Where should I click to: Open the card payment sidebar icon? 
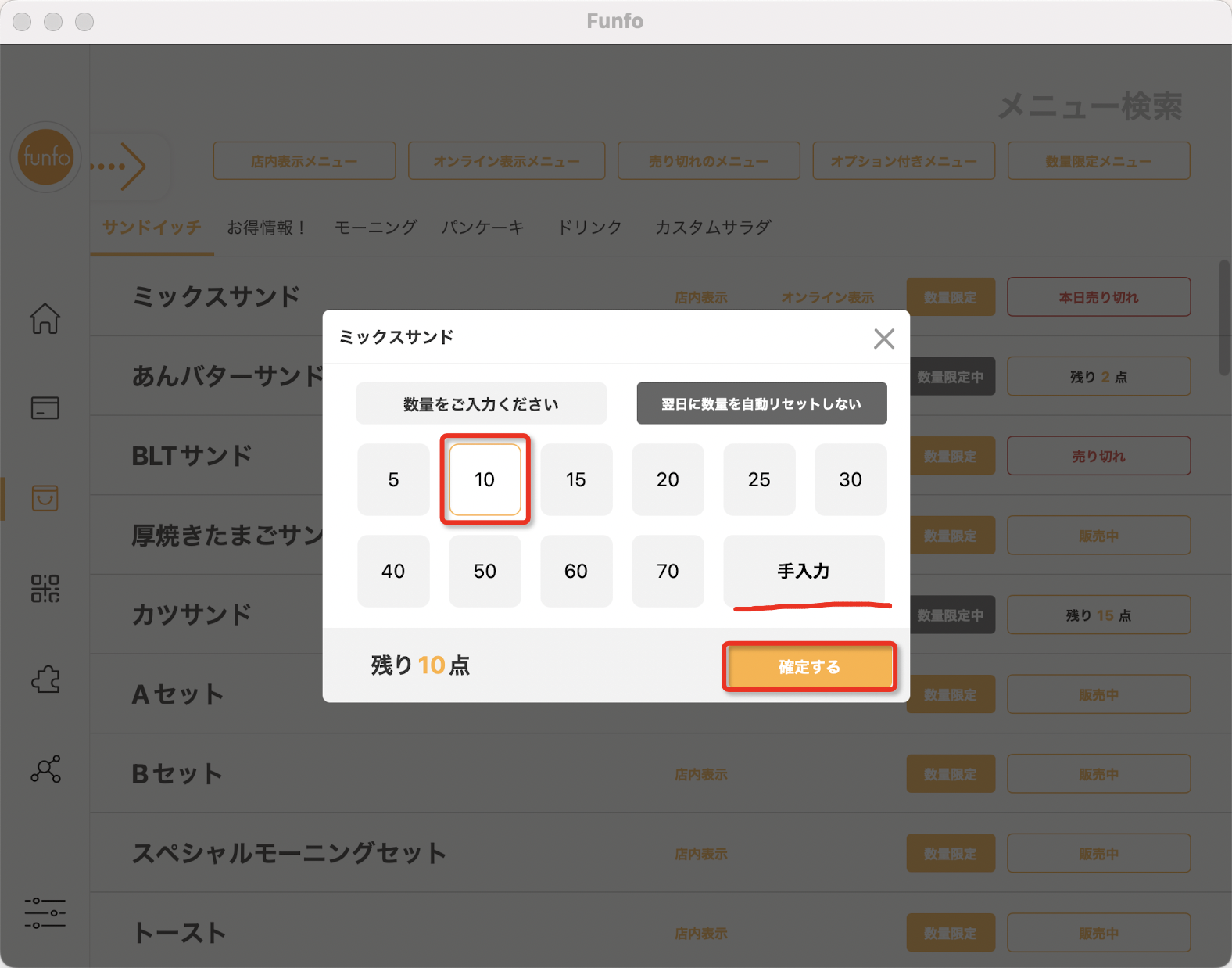tap(45, 408)
